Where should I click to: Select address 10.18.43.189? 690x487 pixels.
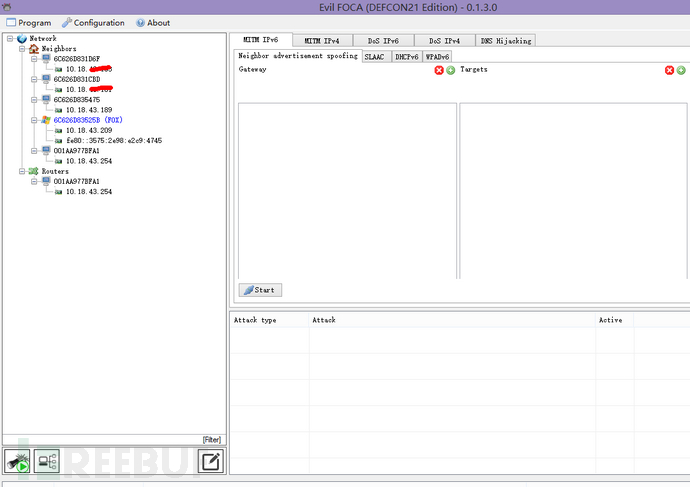89,110
